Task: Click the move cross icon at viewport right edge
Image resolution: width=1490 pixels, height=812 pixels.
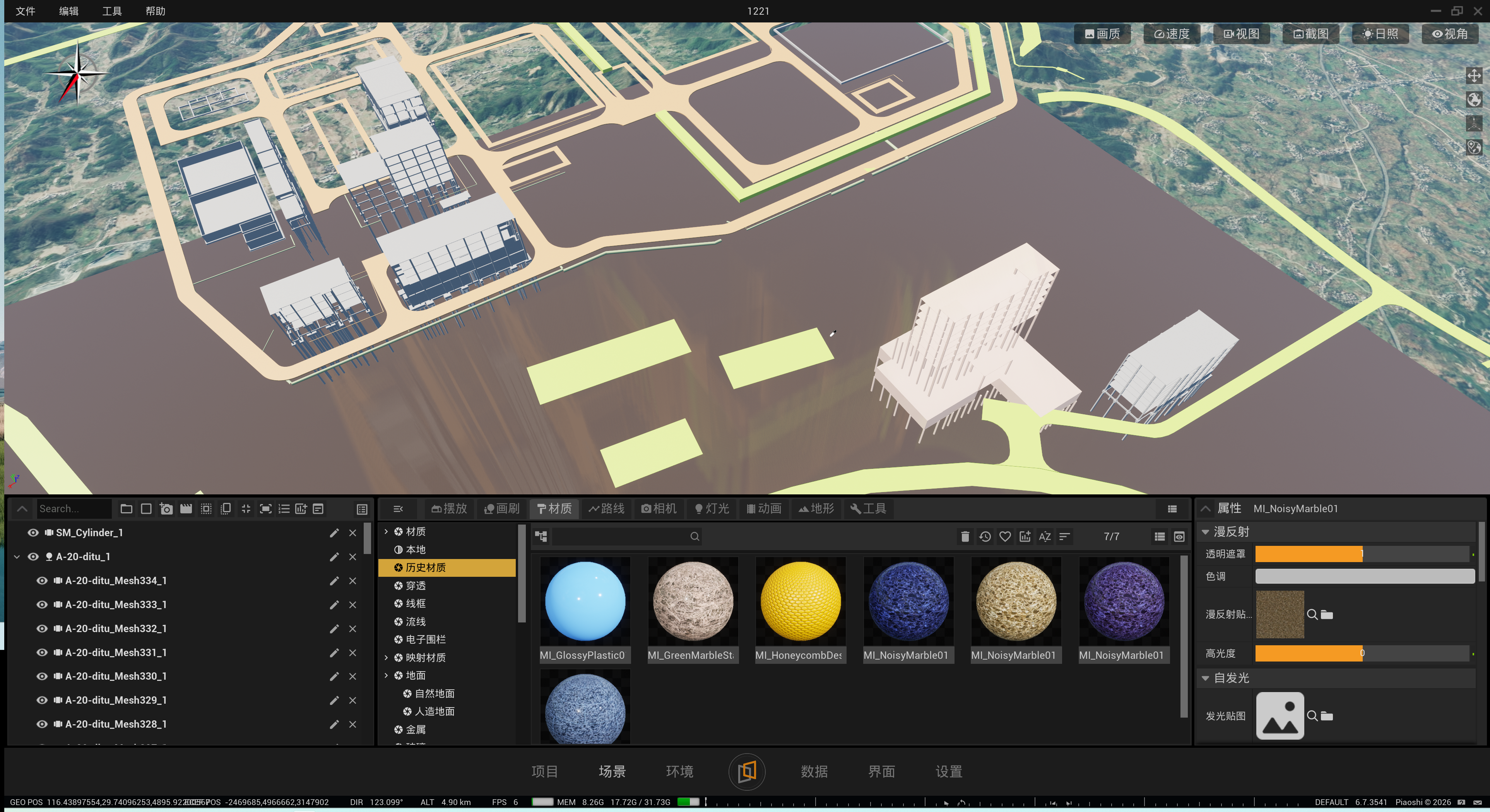Action: click(1474, 76)
